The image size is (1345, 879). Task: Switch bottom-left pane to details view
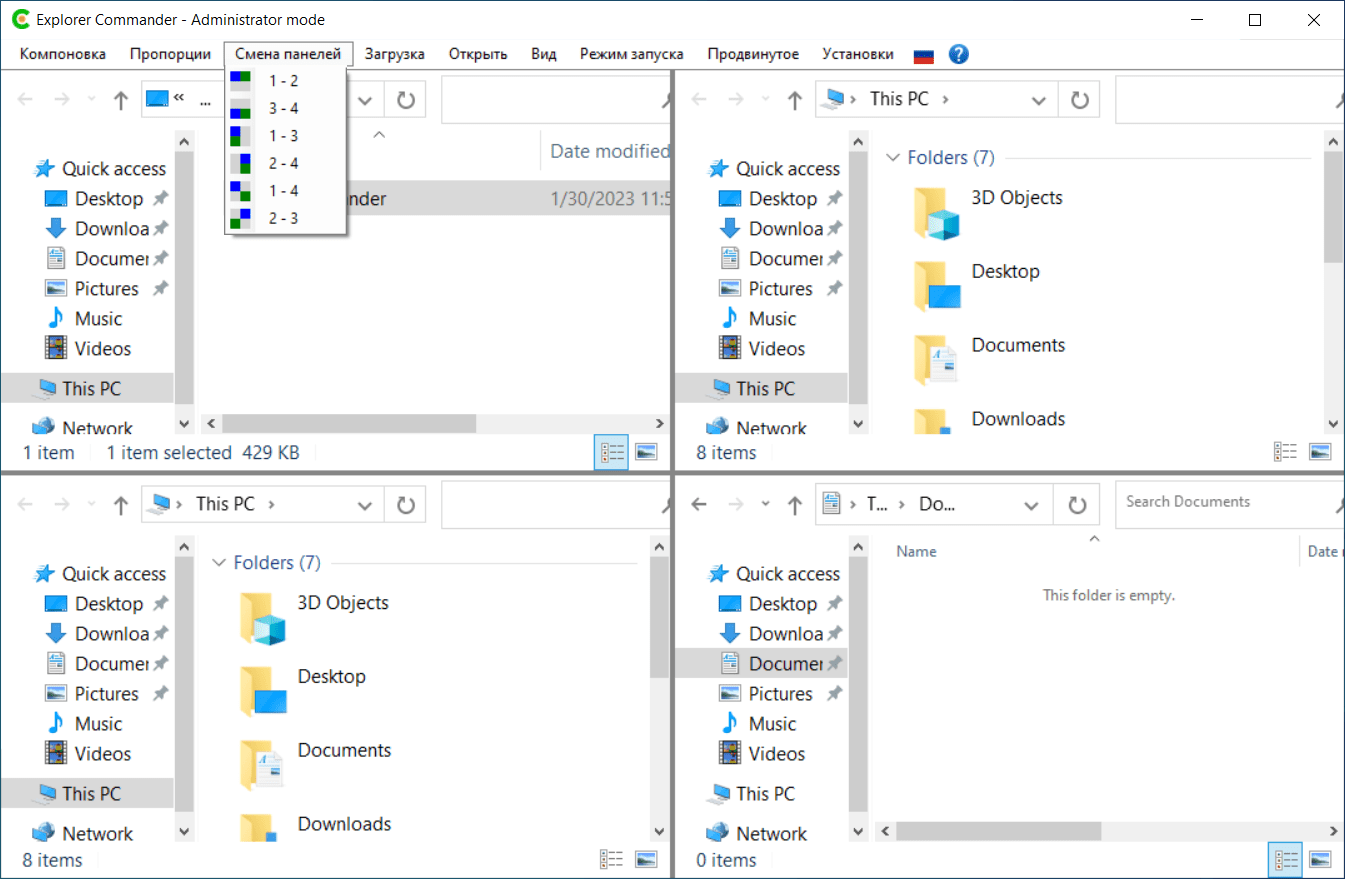[611, 859]
